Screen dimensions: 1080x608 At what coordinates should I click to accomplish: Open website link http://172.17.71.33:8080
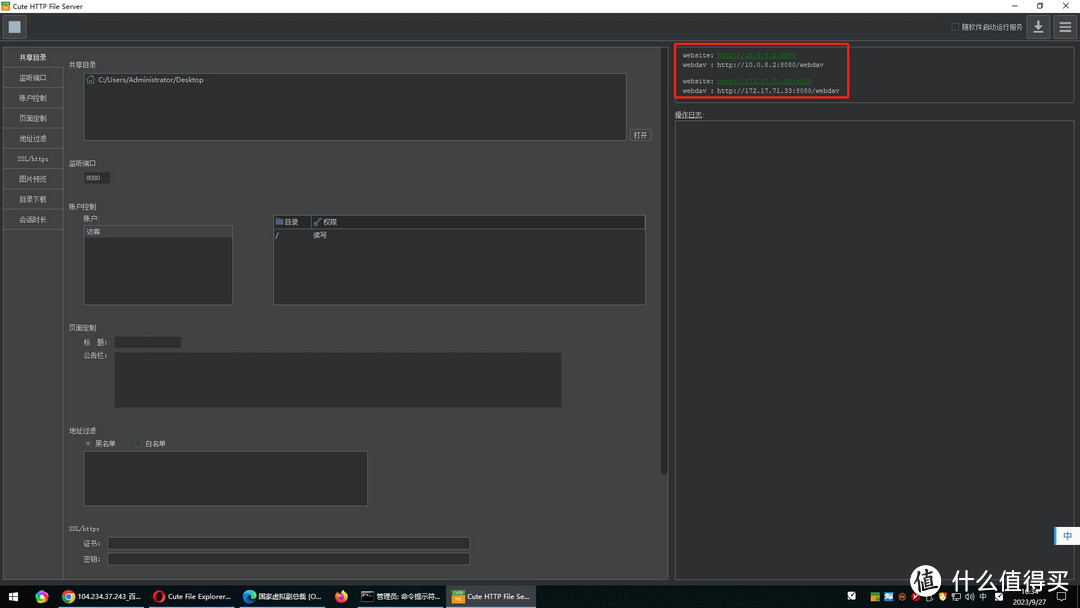tap(764, 81)
